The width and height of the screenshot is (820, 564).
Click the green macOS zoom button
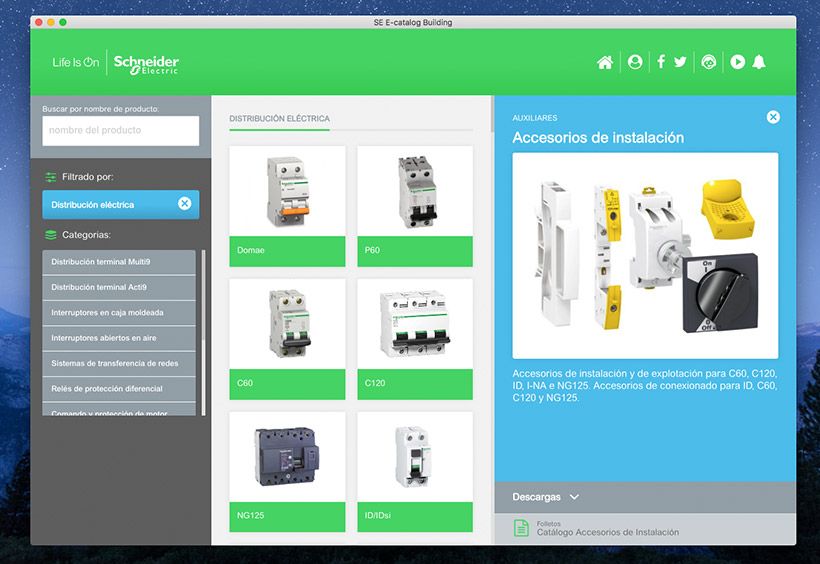click(63, 22)
